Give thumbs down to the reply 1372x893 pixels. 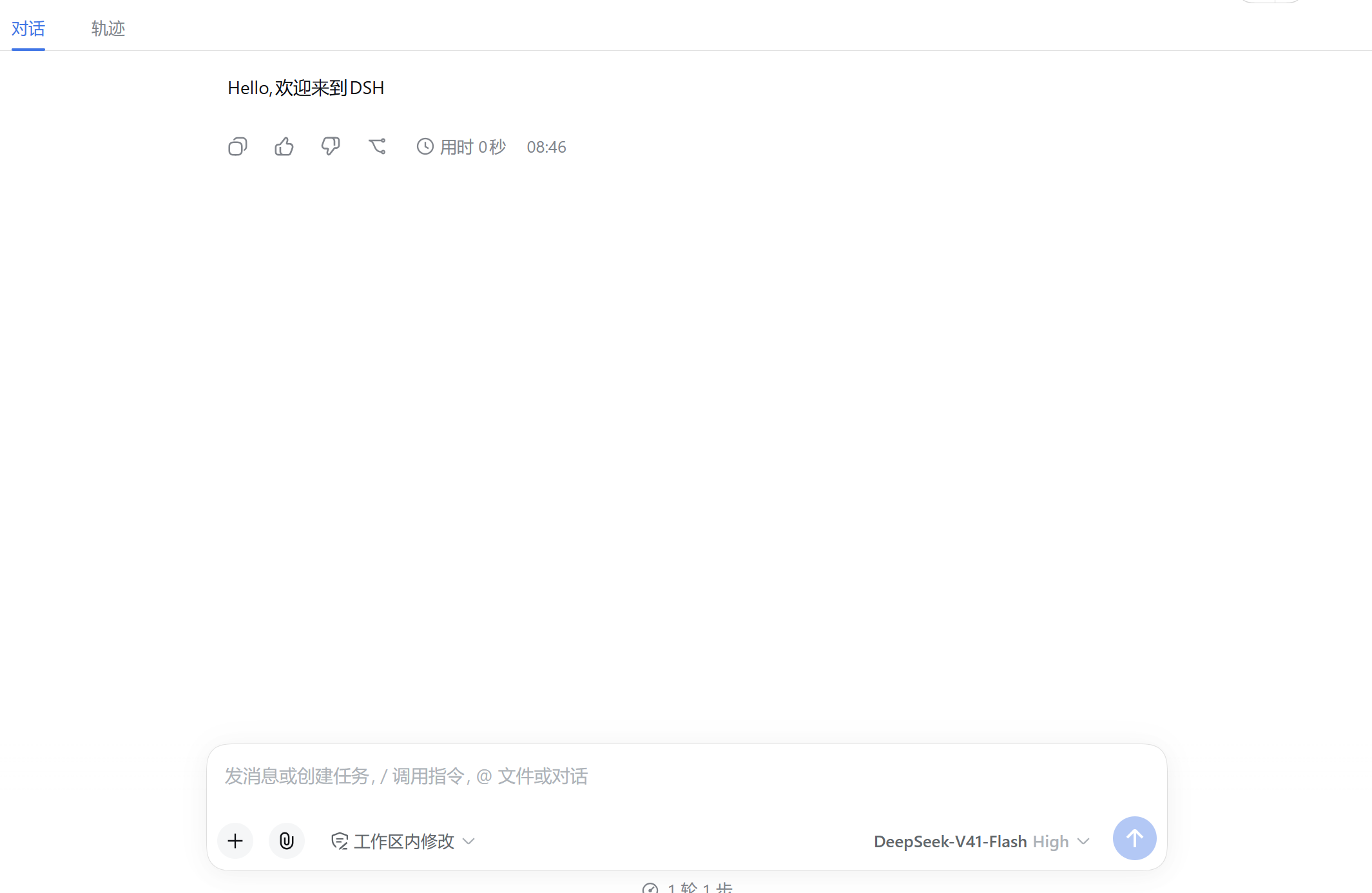click(331, 147)
